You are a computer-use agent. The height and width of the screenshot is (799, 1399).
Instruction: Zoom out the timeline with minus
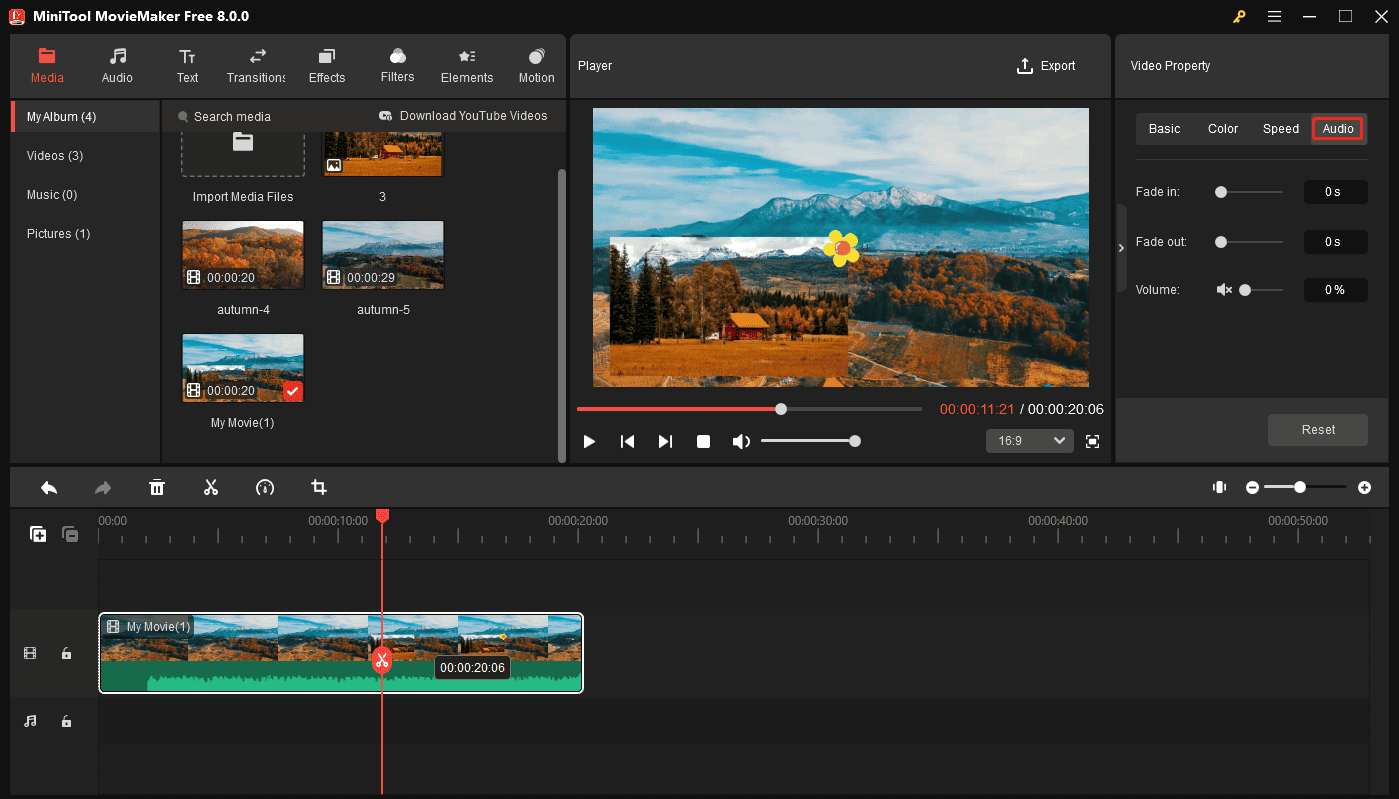[x=1252, y=487]
